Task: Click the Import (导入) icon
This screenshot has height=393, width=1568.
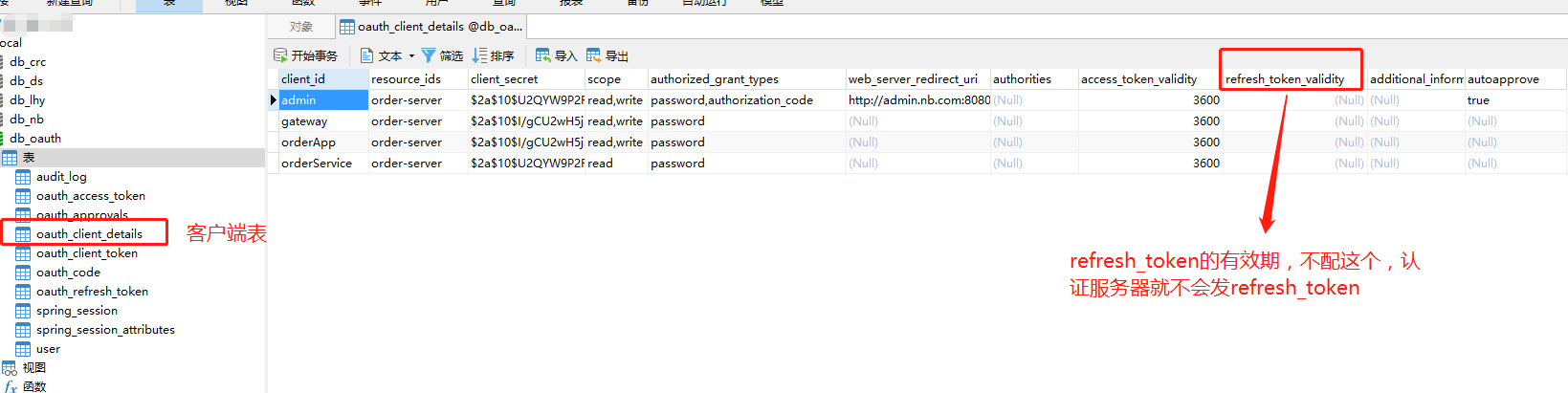Action: pyautogui.click(x=543, y=55)
